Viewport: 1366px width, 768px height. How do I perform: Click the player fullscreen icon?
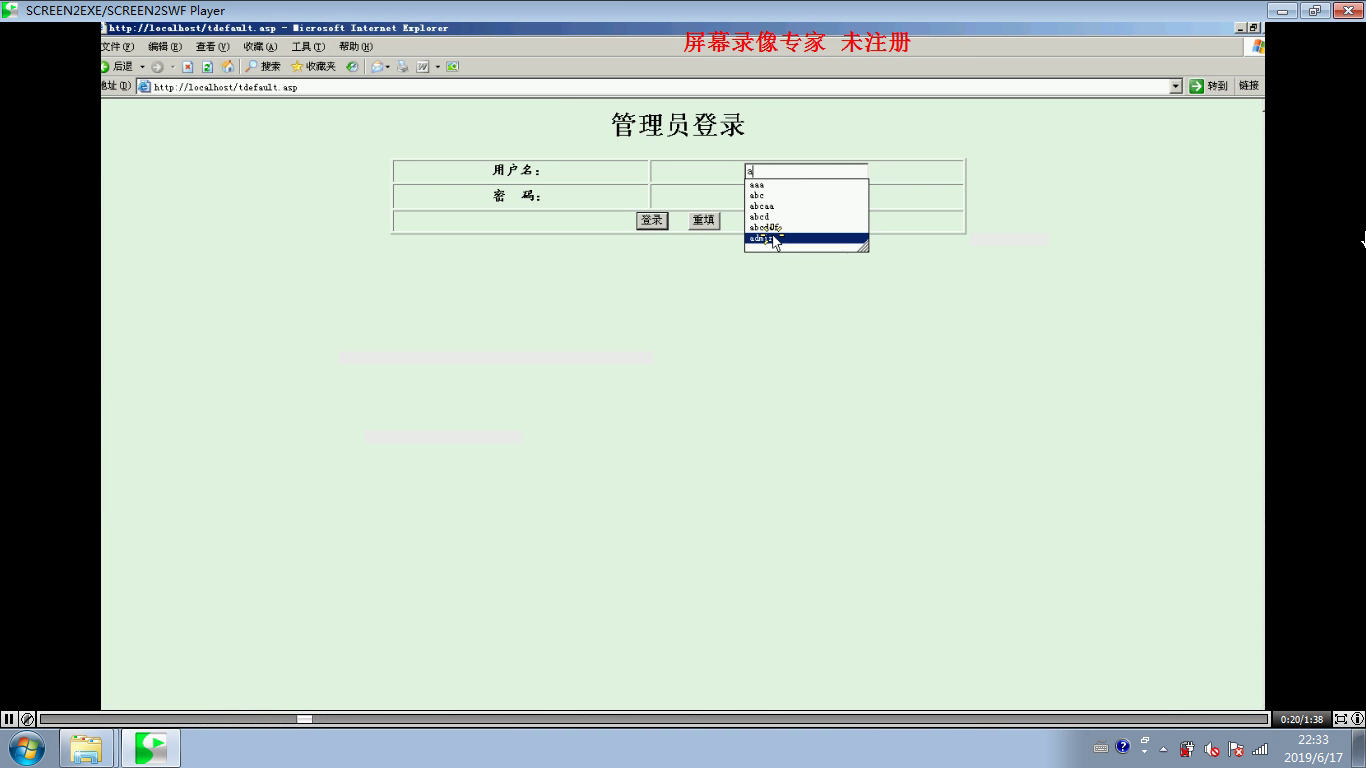tap(1341, 719)
